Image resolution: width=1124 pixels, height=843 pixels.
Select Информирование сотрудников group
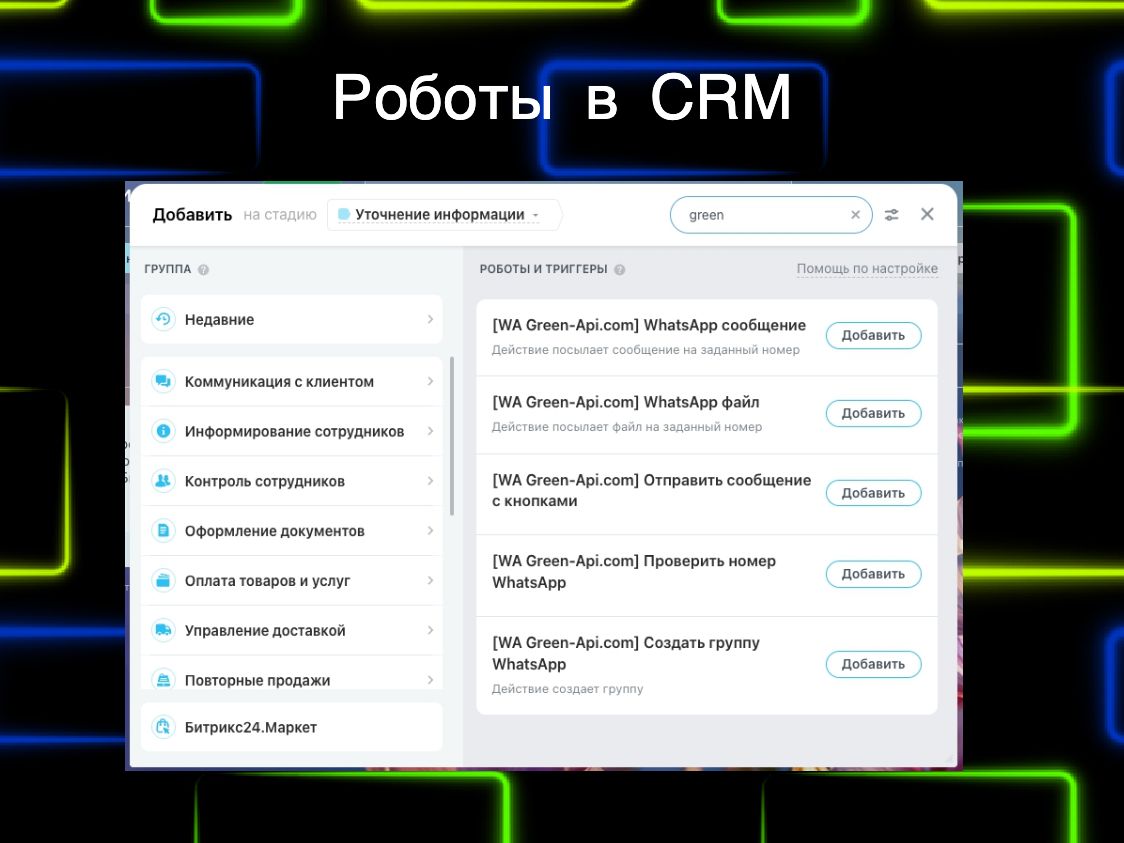pyautogui.click(x=292, y=431)
